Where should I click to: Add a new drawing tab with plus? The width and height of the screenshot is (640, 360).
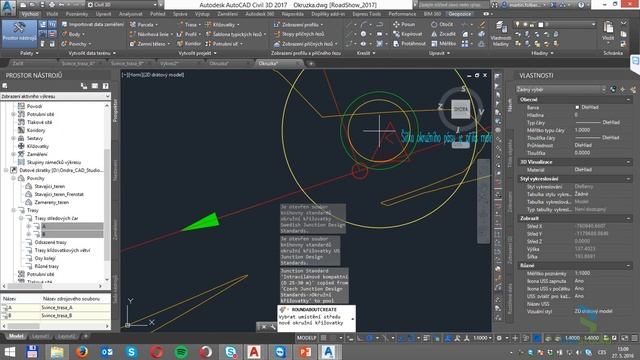[311, 64]
